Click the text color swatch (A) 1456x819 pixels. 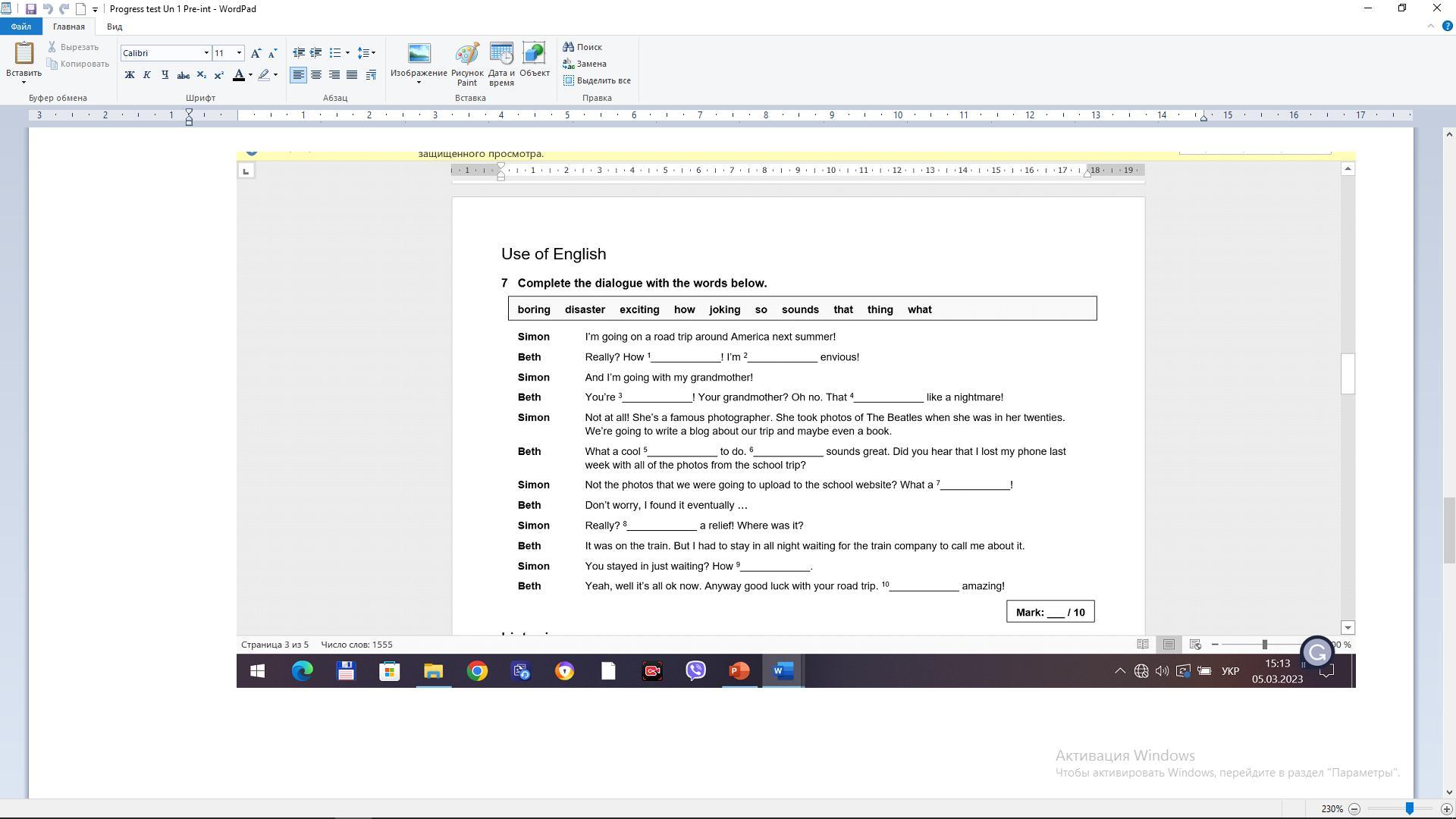[238, 74]
